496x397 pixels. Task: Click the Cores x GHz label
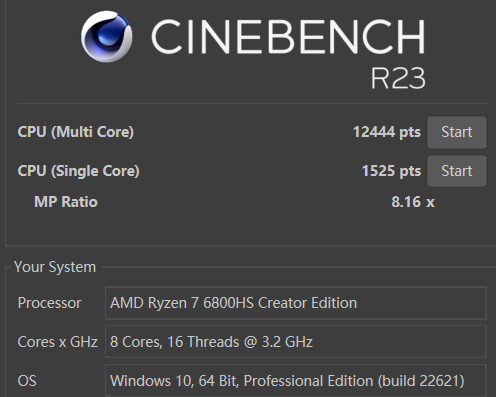57,342
